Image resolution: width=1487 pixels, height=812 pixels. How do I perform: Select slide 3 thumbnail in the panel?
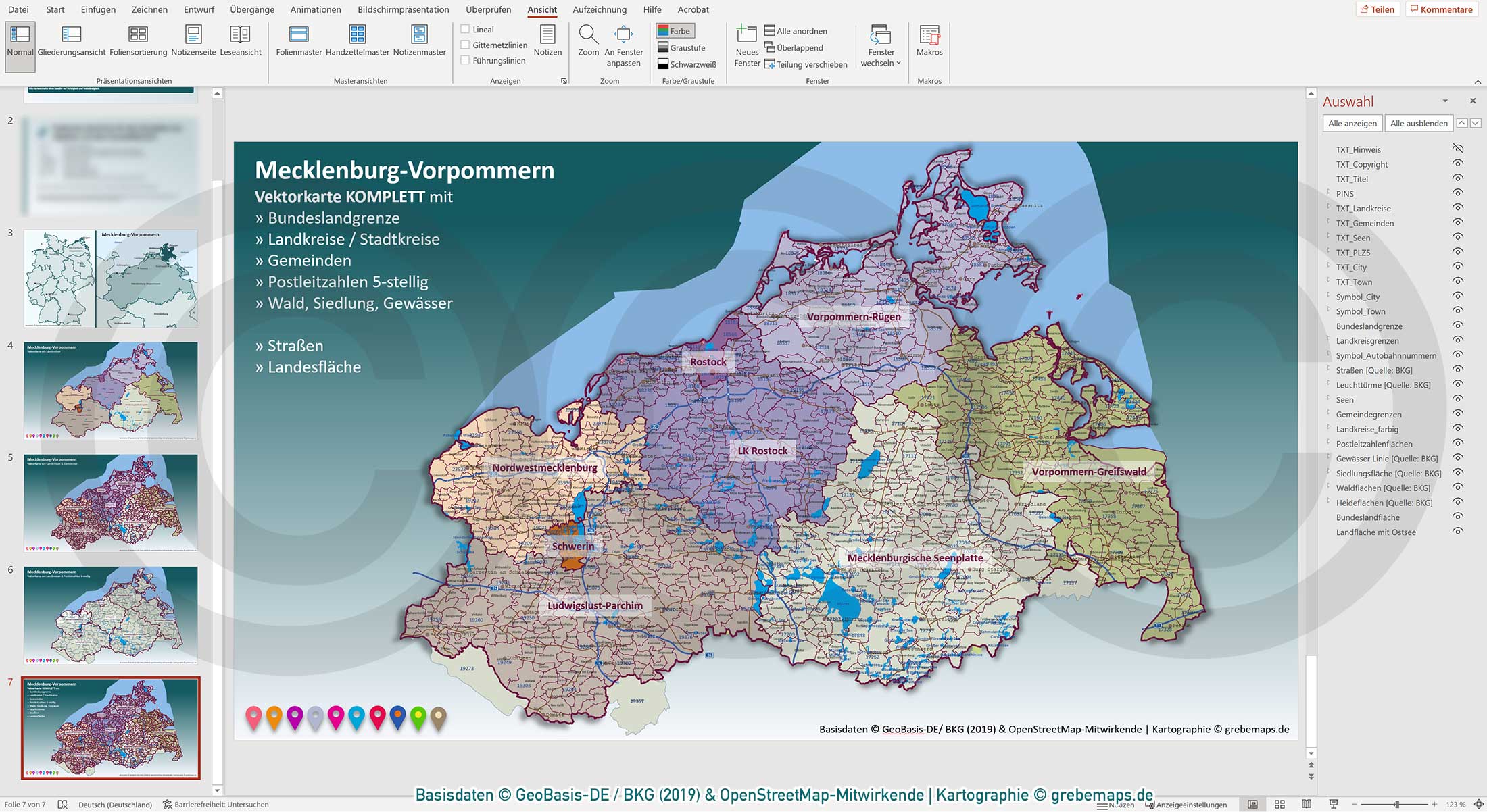[x=110, y=277]
